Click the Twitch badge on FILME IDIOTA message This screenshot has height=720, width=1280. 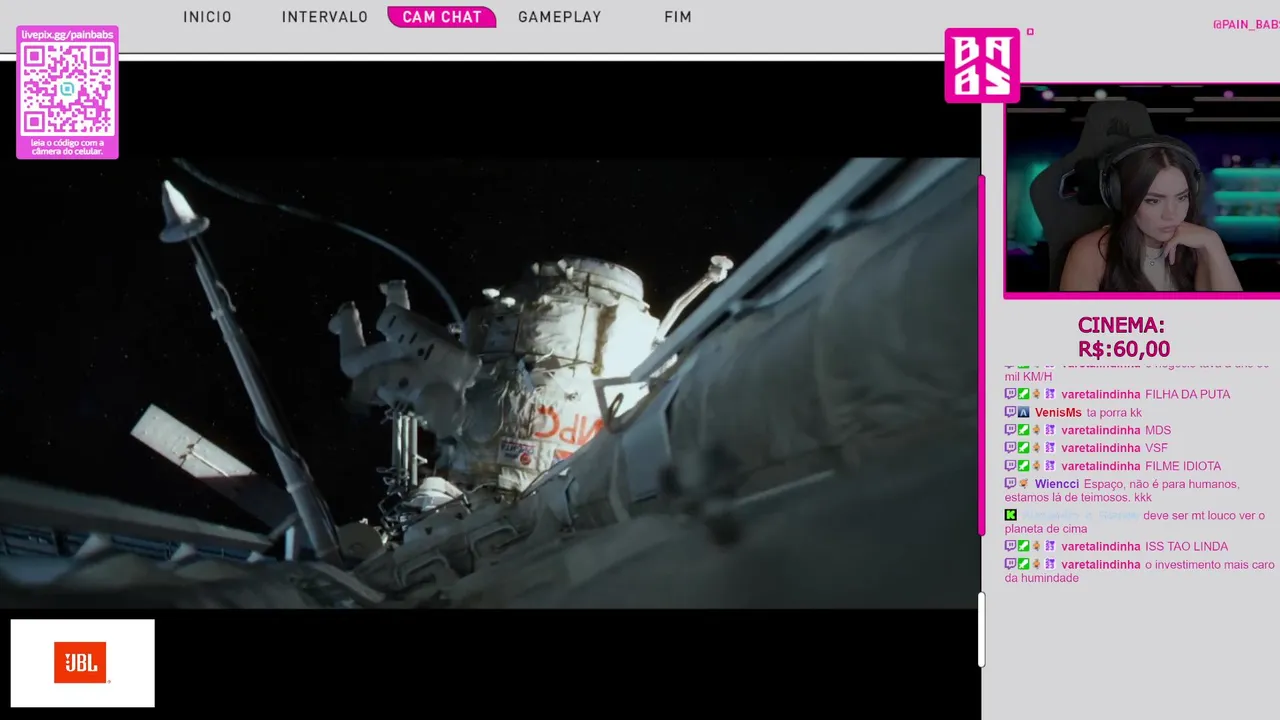[1010, 466]
